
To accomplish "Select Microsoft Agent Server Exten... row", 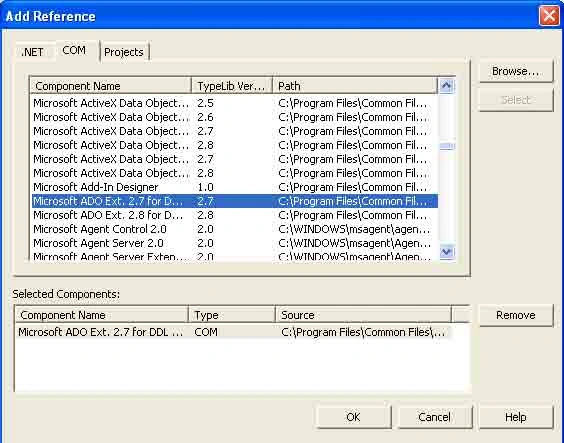I will (x=235, y=256).
